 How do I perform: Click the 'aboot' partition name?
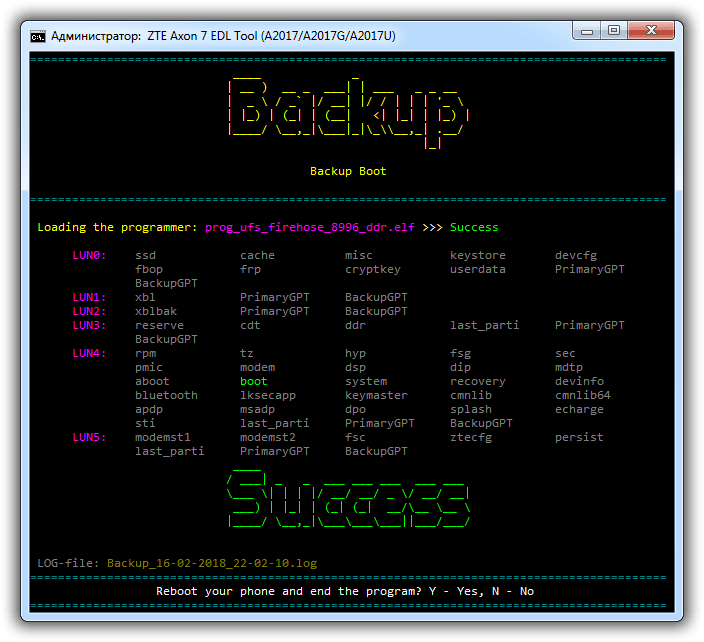(x=152, y=381)
